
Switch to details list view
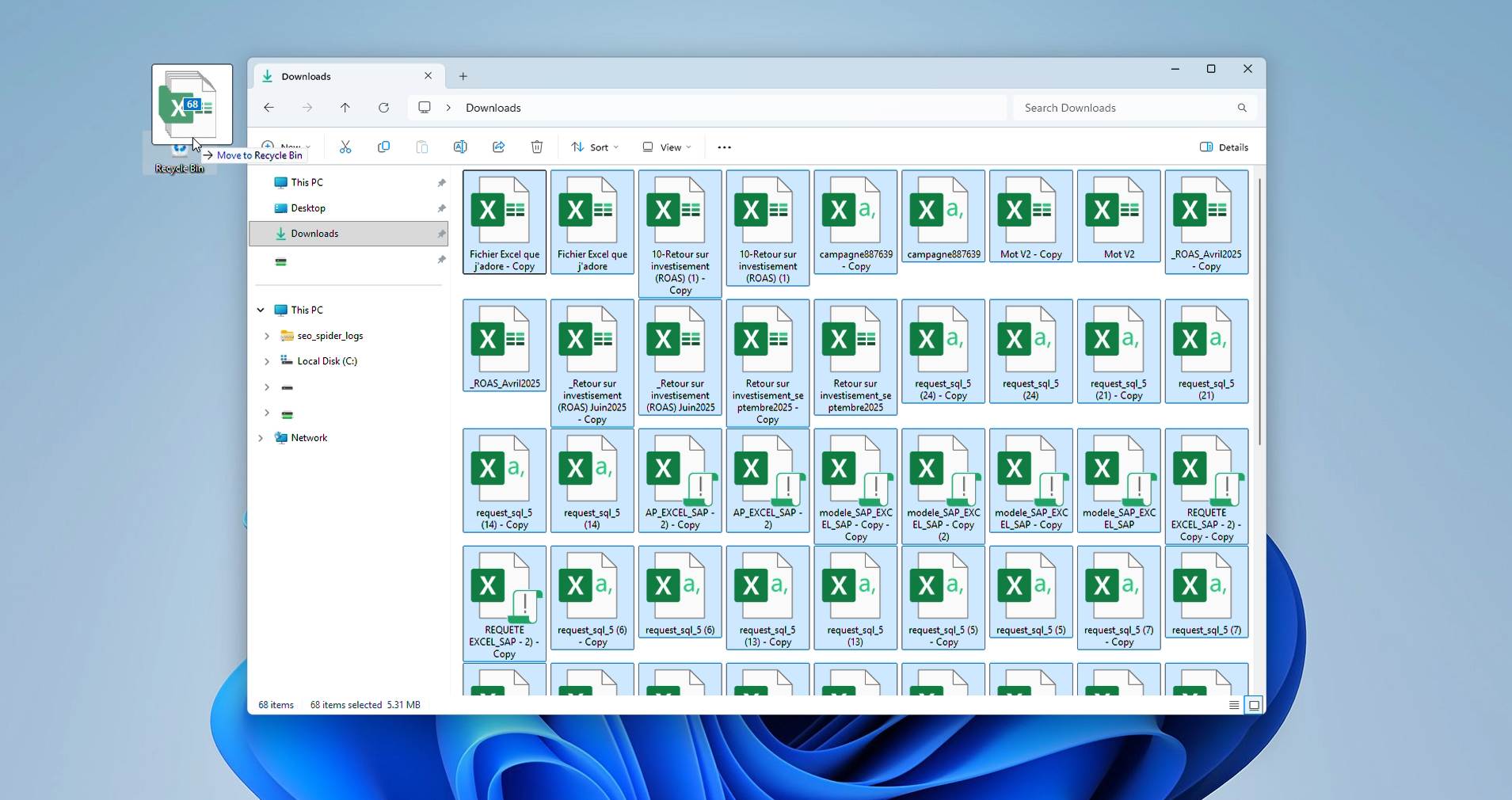pos(1234,705)
